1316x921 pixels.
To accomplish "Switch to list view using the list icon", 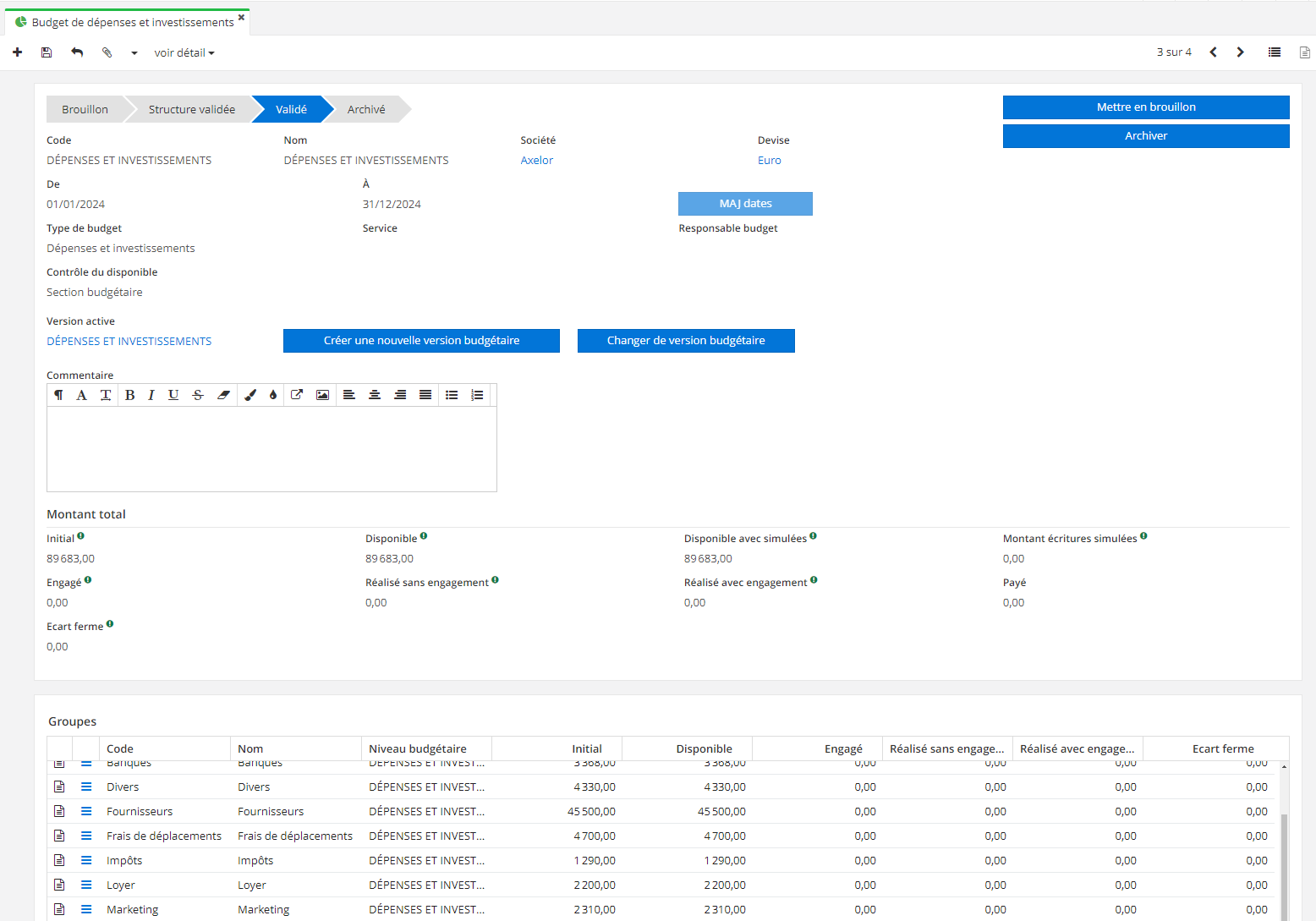I will (x=1275, y=52).
